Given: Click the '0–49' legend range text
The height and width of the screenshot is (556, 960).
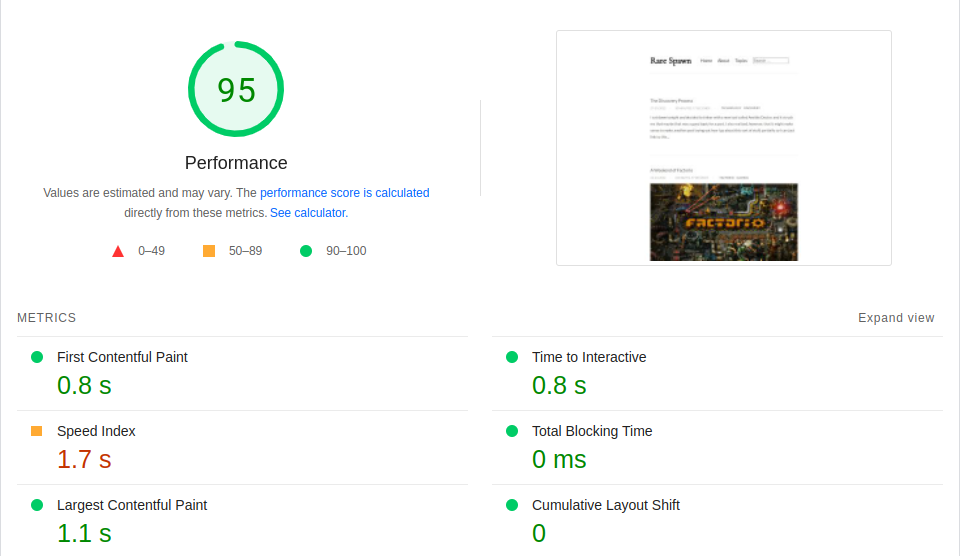Looking at the screenshot, I should click(x=151, y=251).
